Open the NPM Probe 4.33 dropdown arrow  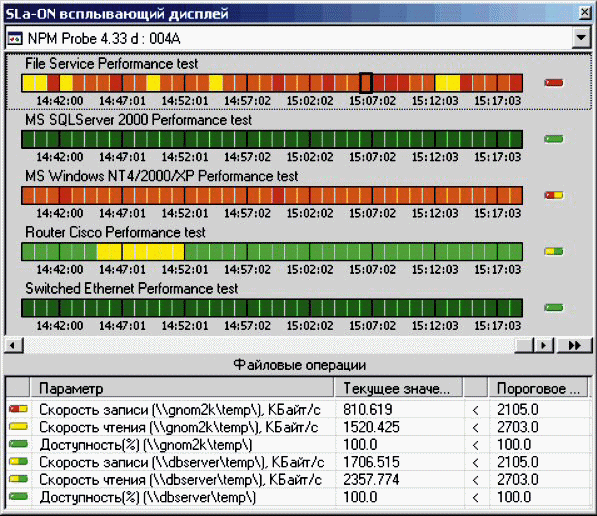[581, 38]
